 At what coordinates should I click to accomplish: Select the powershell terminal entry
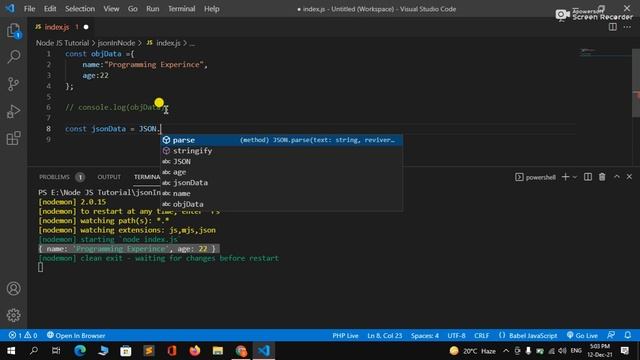pos(536,177)
